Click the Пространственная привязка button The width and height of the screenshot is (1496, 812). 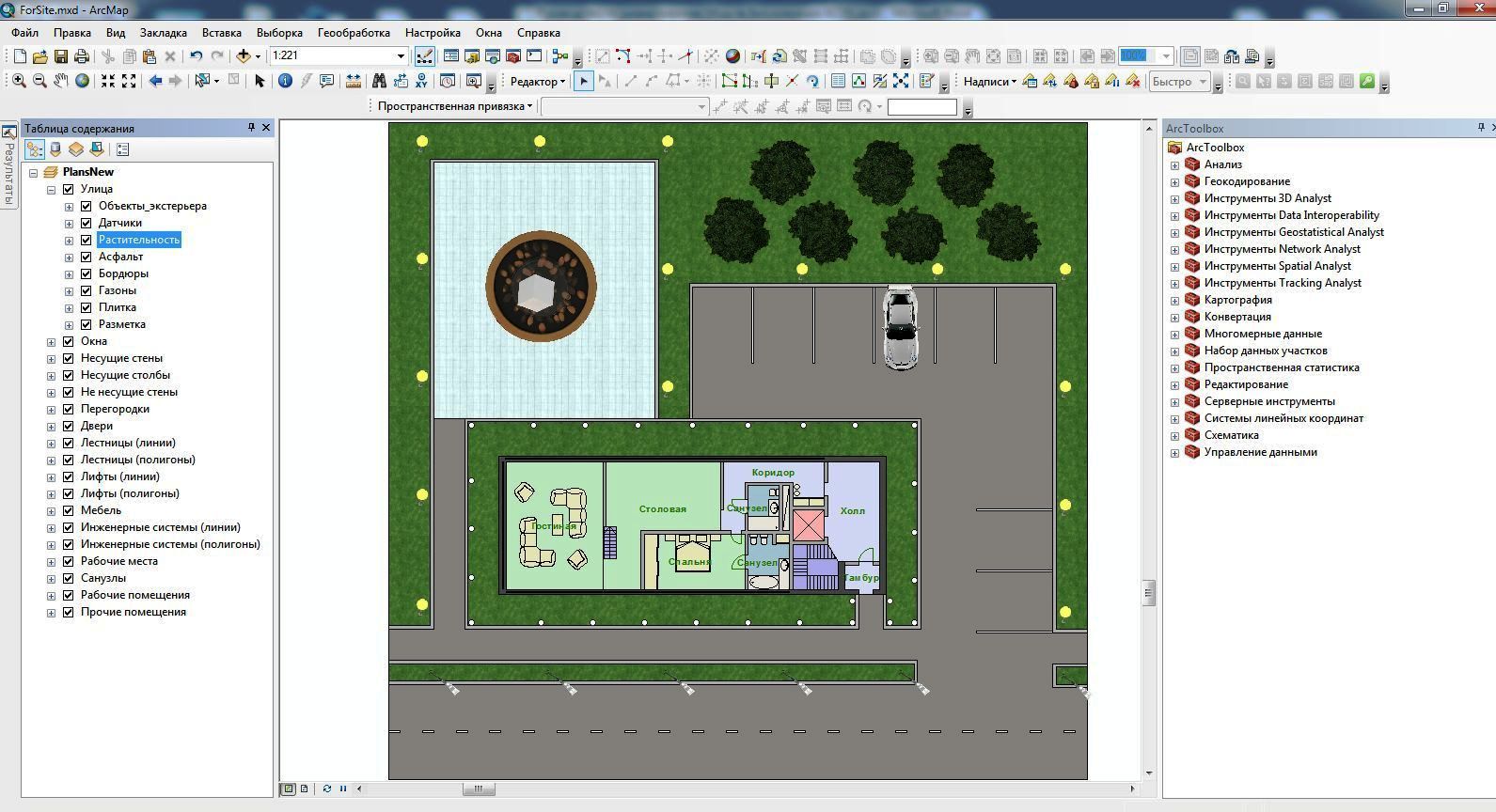455,106
